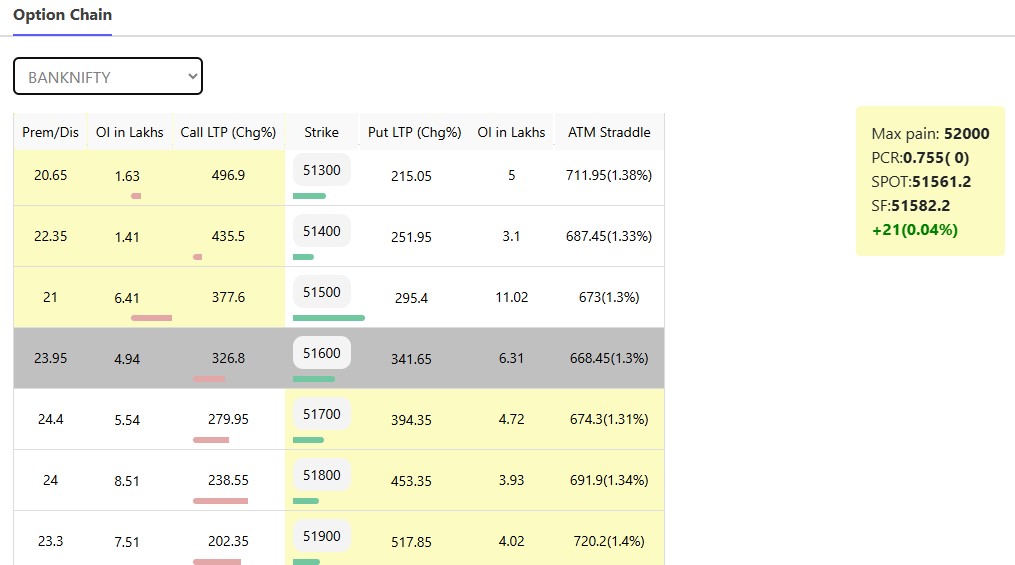
Task: Select put OI value 11.02
Action: pyautogui.click(x=511, y=297)
